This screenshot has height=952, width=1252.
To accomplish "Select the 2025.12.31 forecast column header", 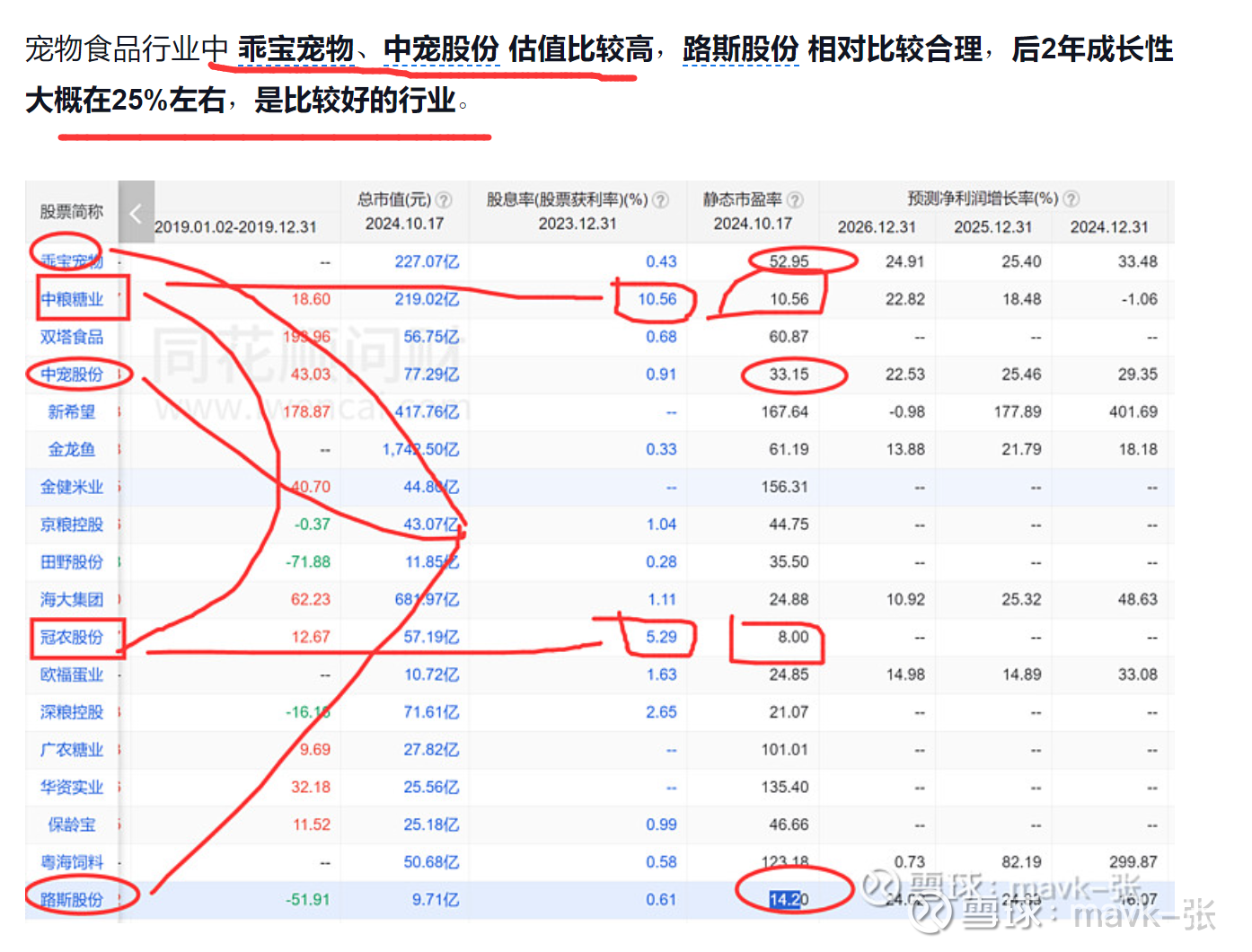I will point(993,227).
